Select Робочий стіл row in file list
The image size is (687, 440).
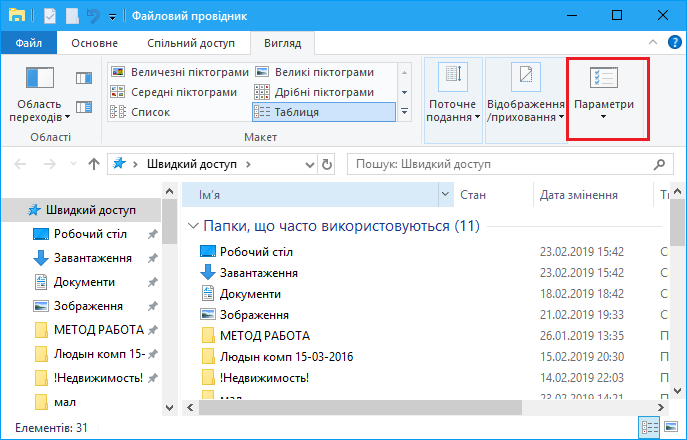point(426,252)
